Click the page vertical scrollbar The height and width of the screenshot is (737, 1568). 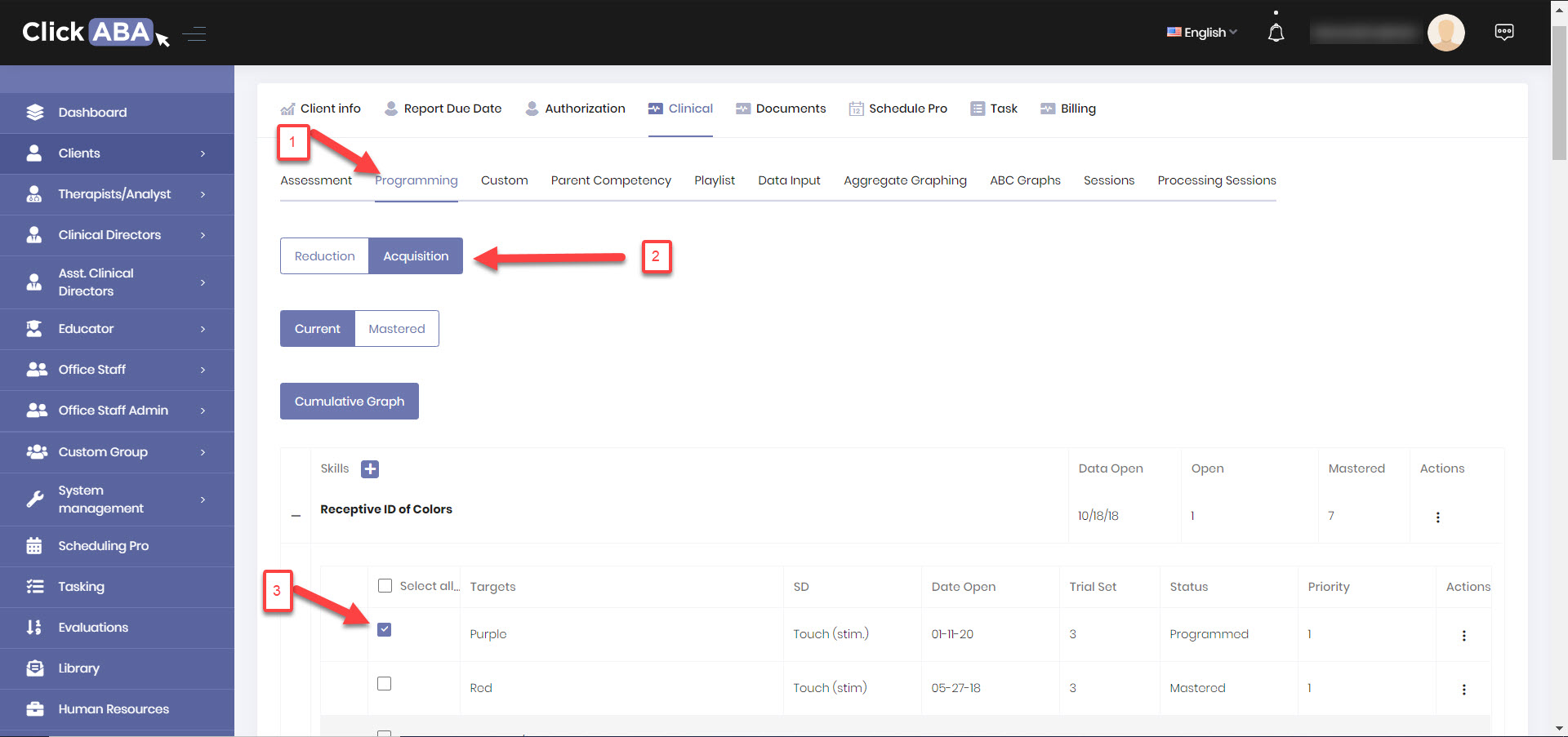[x=1559, y=94]
